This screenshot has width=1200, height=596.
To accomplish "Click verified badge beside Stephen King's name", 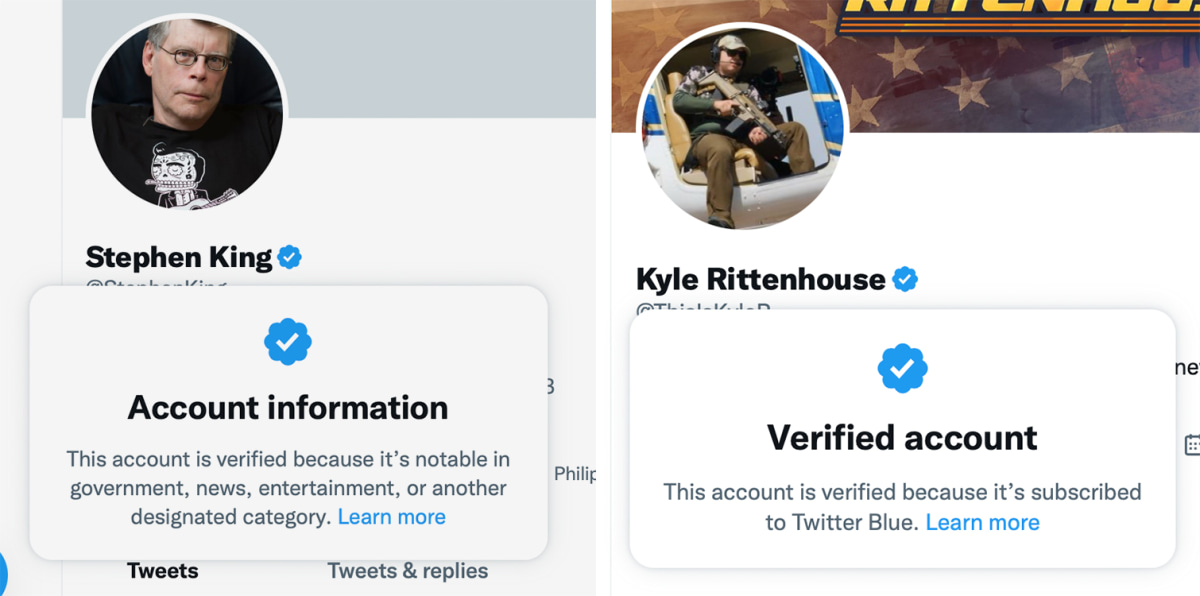I will (x=290, y=258).
